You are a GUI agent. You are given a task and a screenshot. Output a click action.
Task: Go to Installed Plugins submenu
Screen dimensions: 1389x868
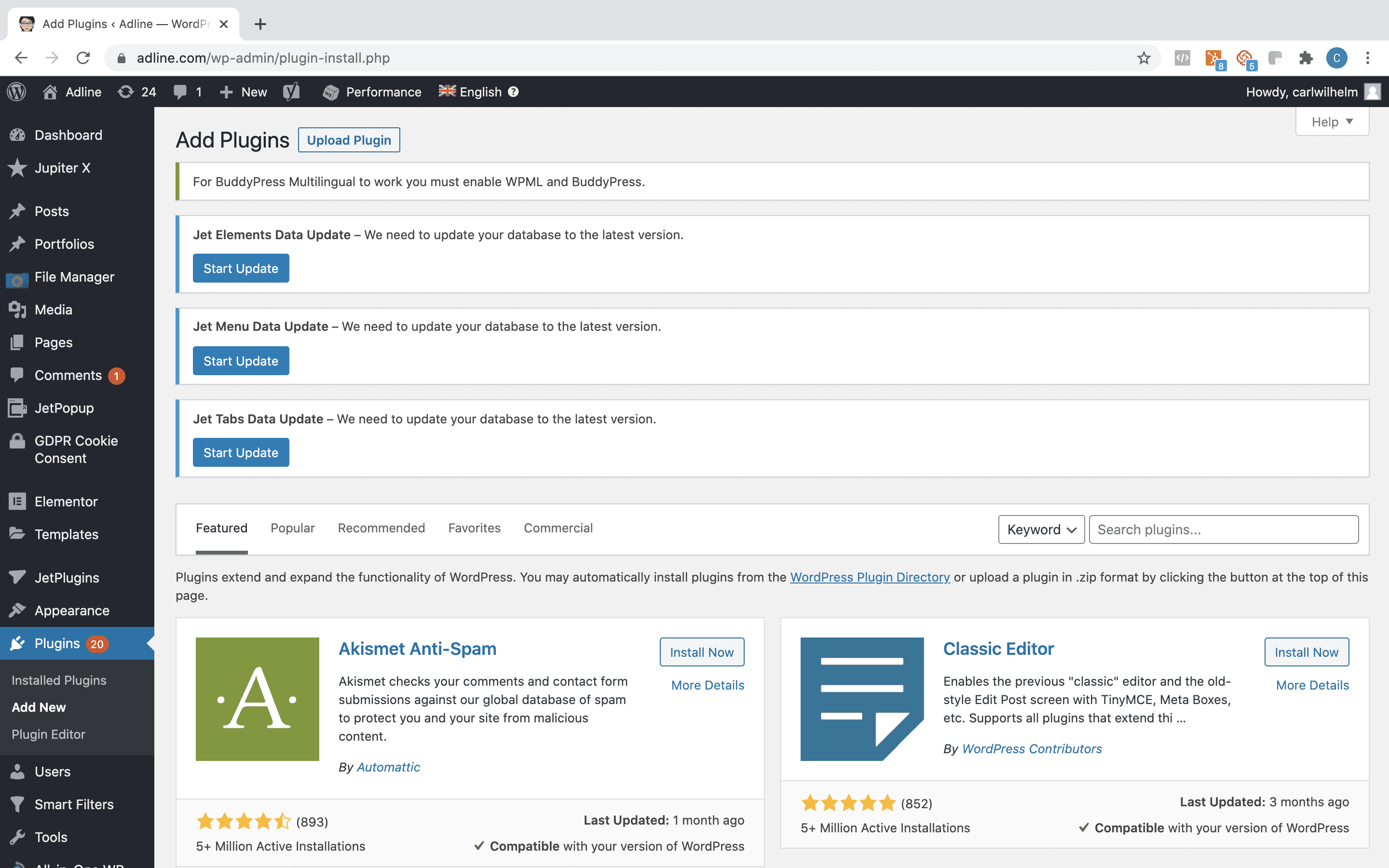pos(59,680)
